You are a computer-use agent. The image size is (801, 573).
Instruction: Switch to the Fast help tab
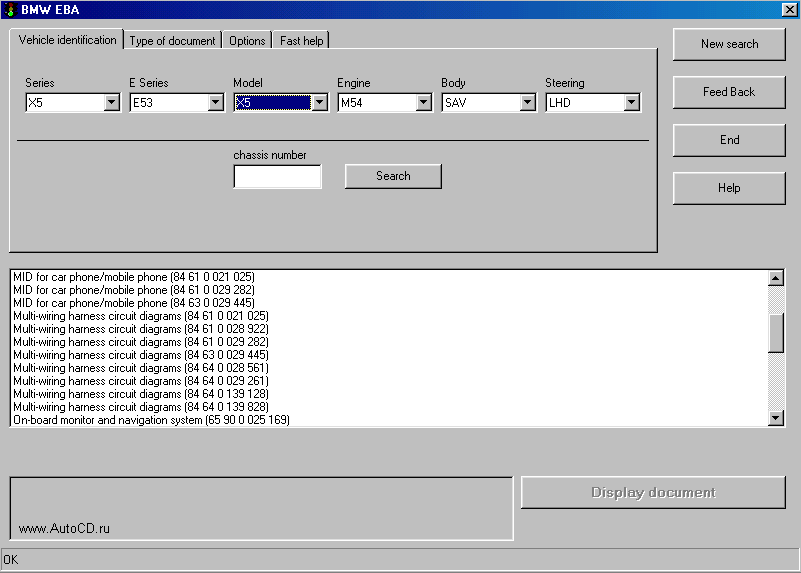pos(301,40)
